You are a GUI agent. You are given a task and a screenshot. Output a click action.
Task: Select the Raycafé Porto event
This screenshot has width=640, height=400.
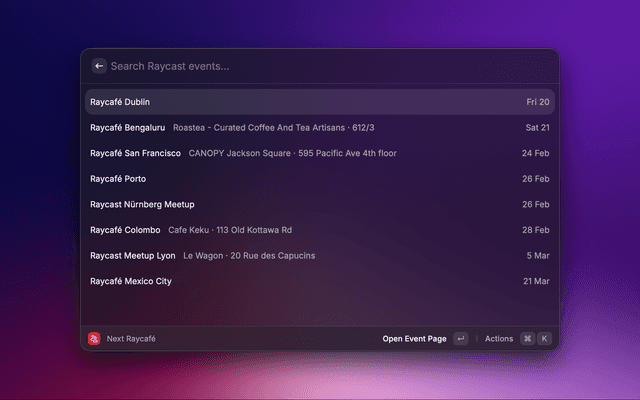point(118,179)
